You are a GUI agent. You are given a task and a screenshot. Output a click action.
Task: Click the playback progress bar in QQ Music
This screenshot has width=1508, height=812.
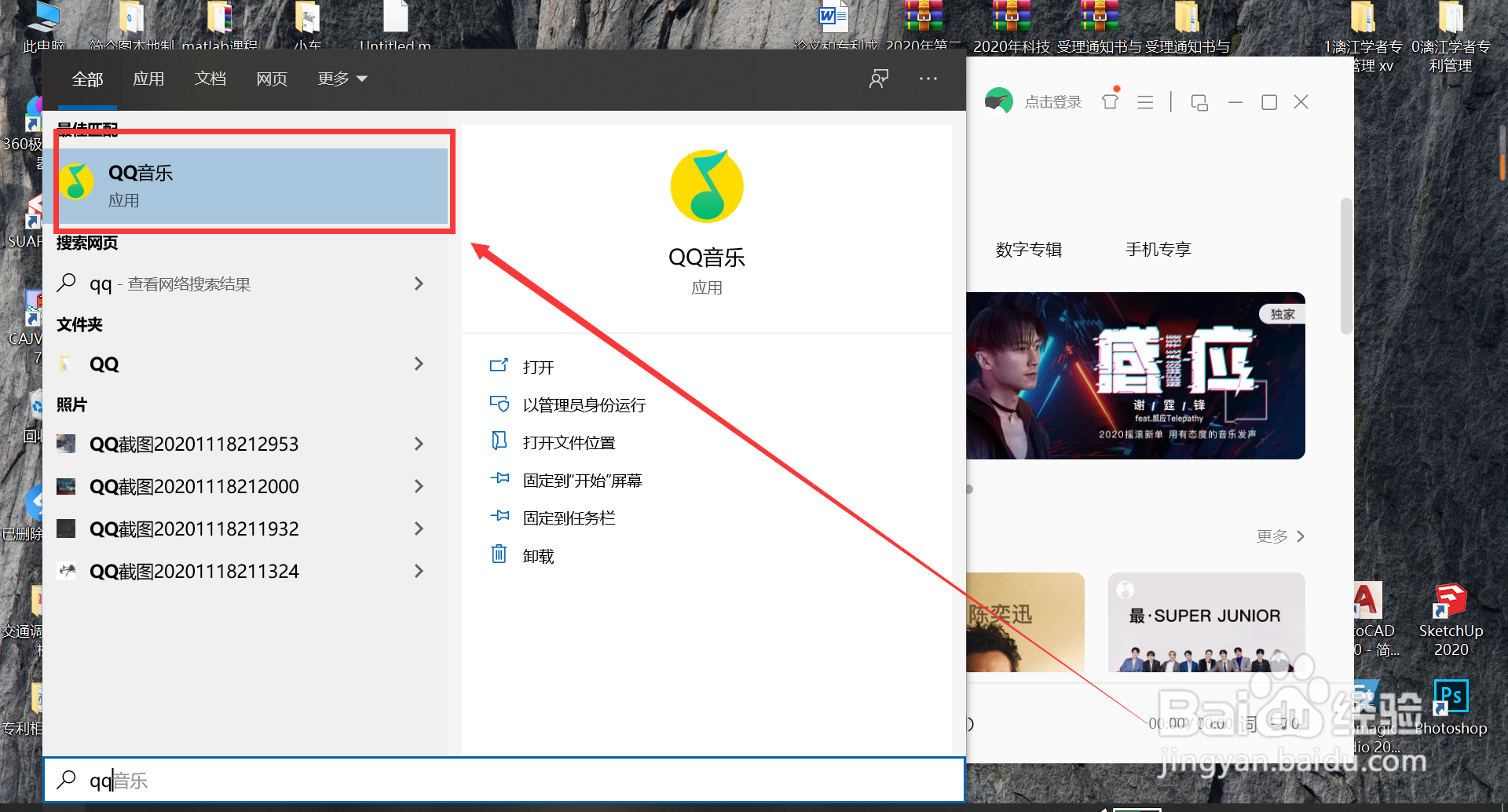coord(1139,680)
